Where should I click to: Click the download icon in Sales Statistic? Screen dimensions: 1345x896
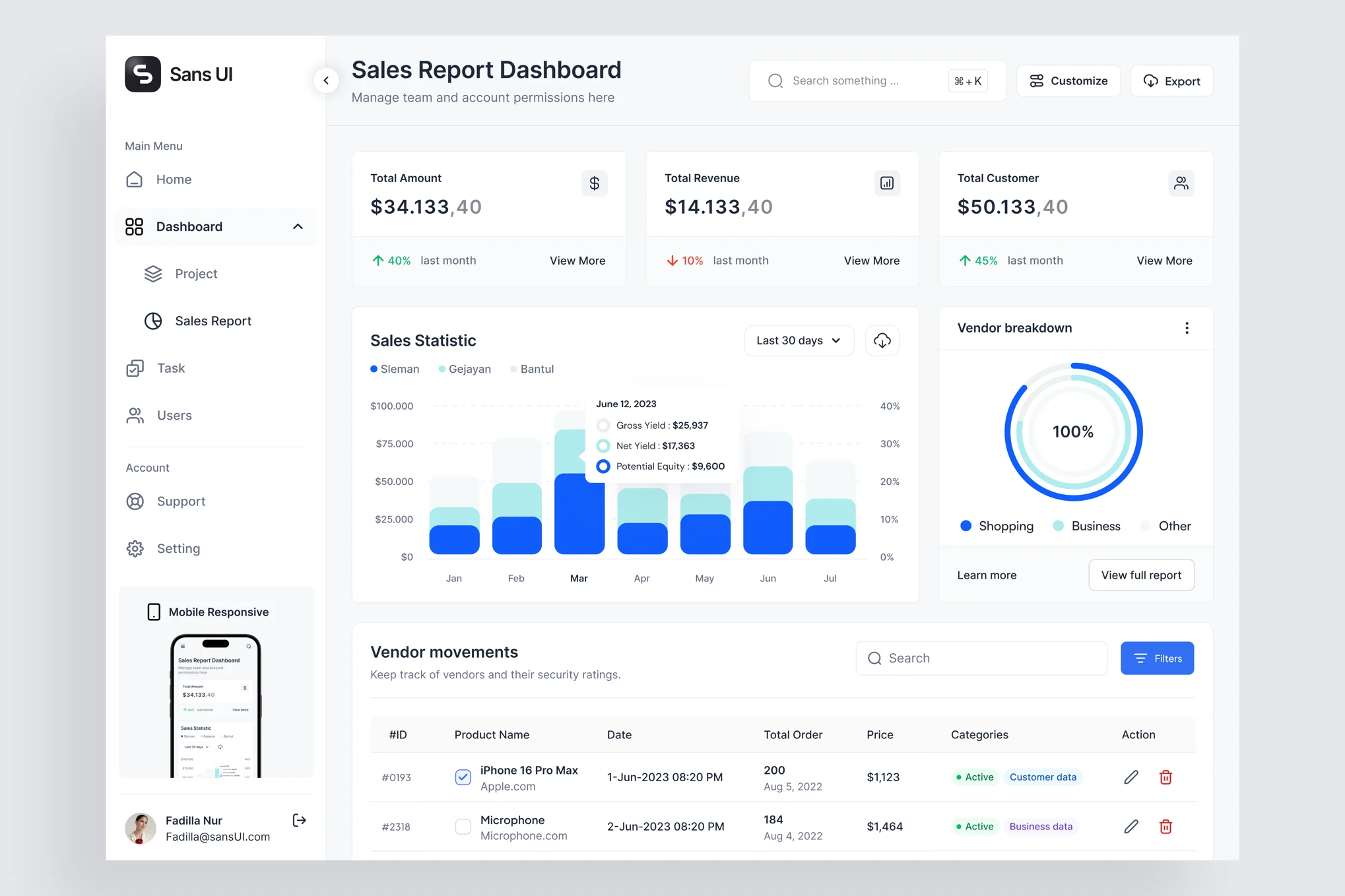tap(882, 340)
